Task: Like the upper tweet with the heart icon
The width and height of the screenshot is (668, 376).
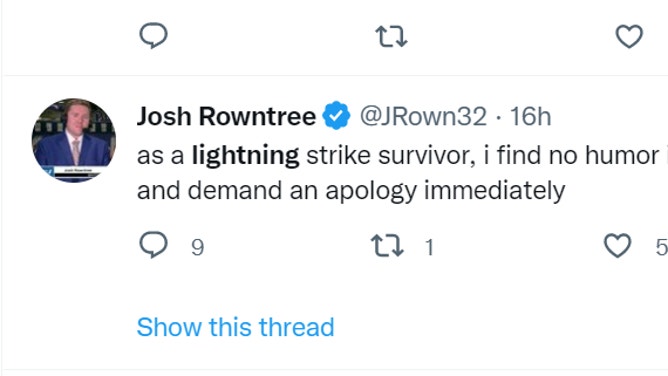Action: coord(629,36)
